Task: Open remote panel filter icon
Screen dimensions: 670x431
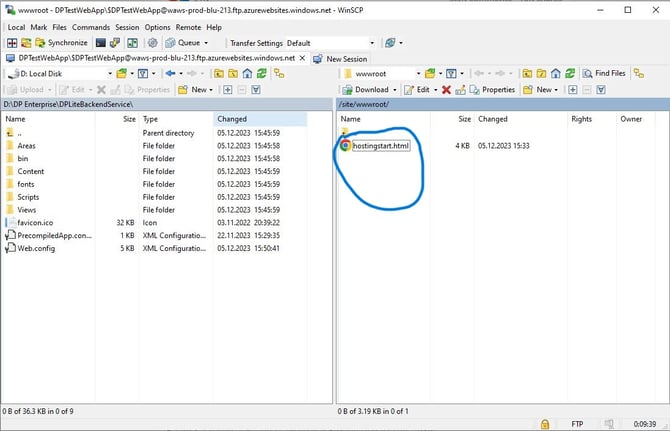Action: tap(452, 73)
